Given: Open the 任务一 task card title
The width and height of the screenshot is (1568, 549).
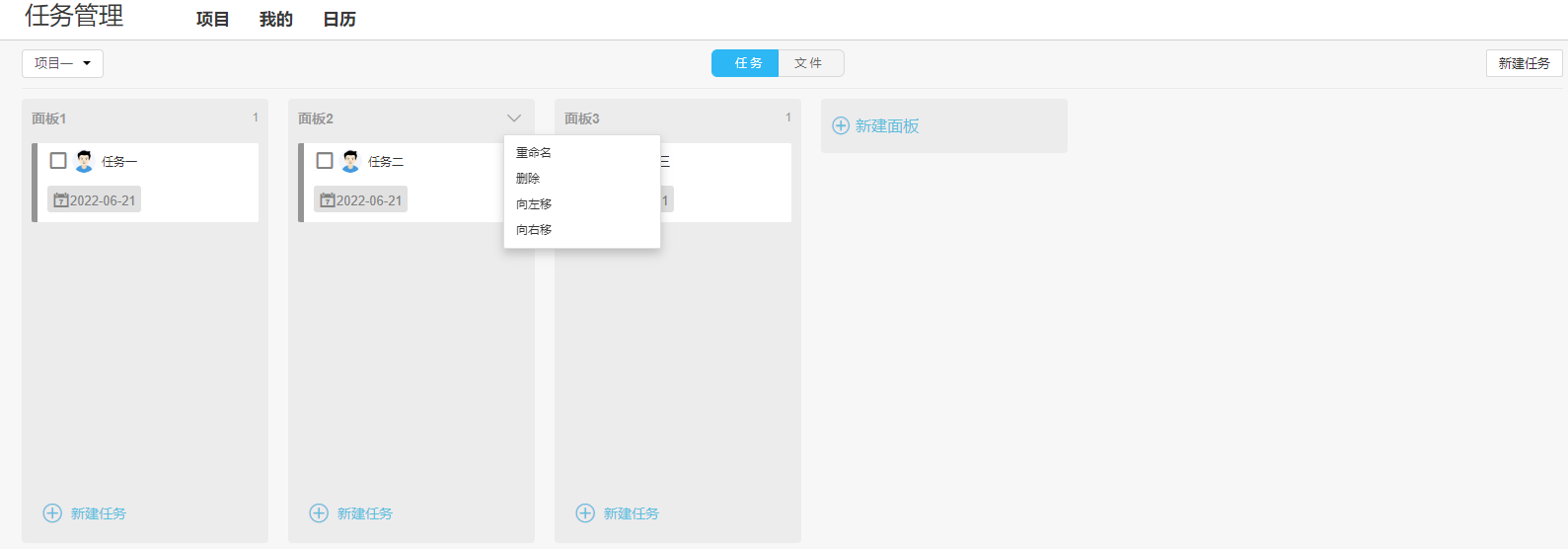Looking at the screenshot, I should pos(119,161).
